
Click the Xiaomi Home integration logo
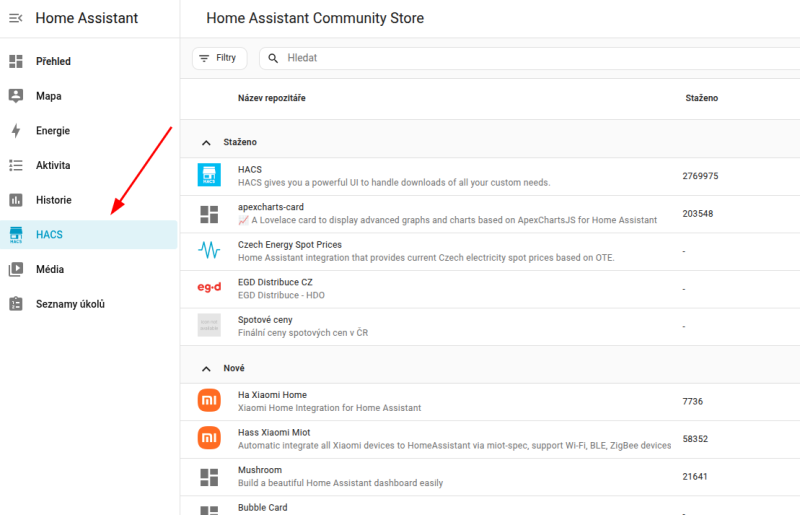click(209, 401)
